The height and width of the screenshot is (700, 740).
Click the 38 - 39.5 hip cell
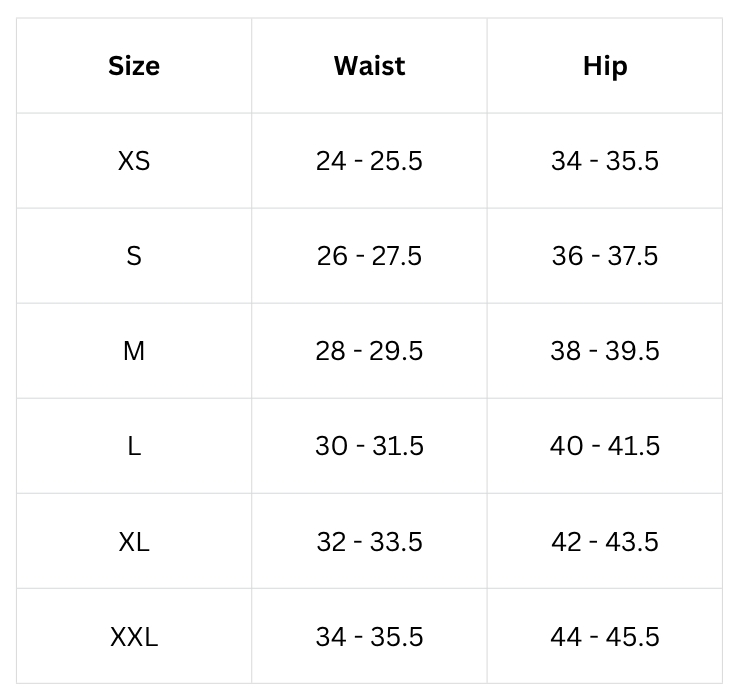[x=605, y=351]
